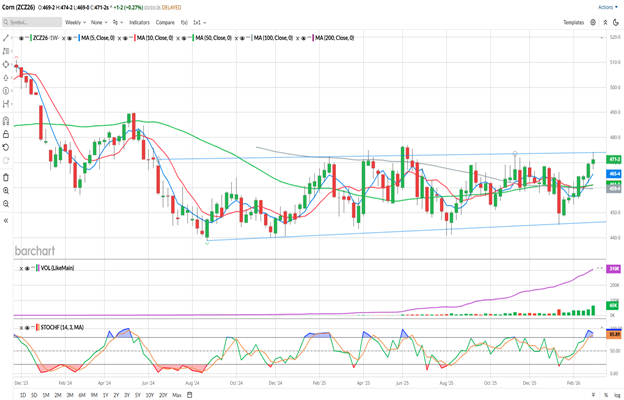624x400 pixels.
Task: Toggle visibility of MA (100, Close, 0)
Action: coord(243,38)
